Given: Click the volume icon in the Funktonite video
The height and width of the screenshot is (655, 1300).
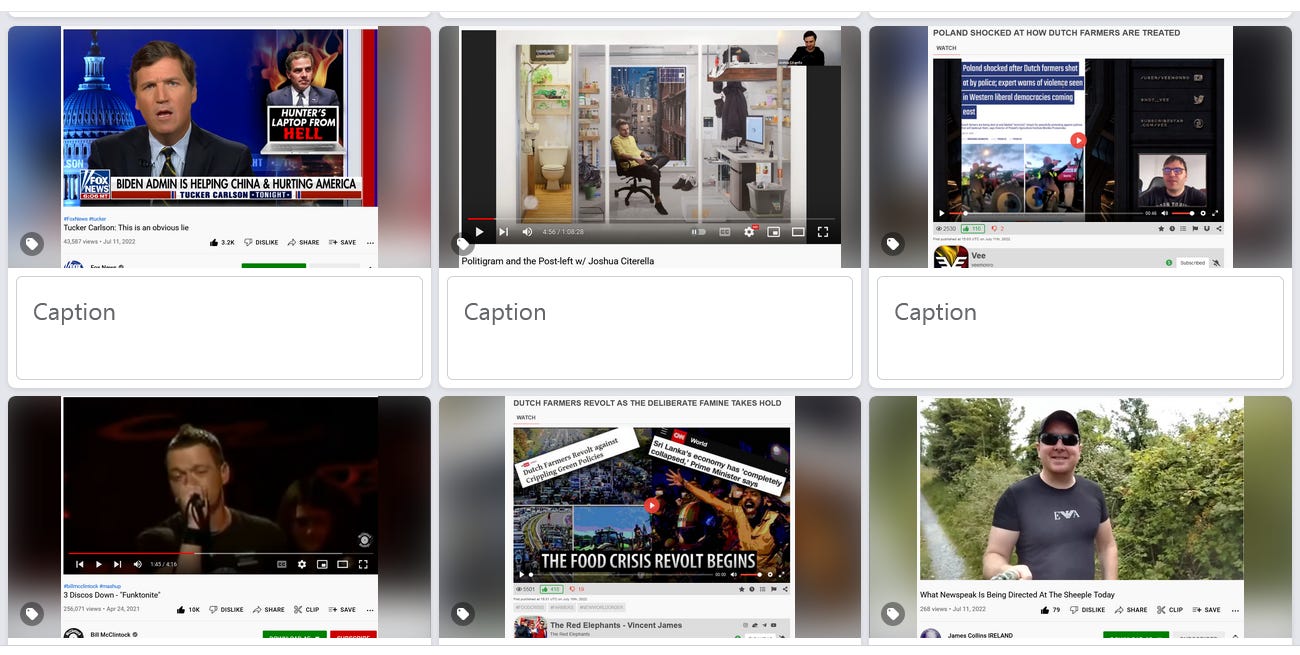Looking at the screenshot, I should 138,564.
